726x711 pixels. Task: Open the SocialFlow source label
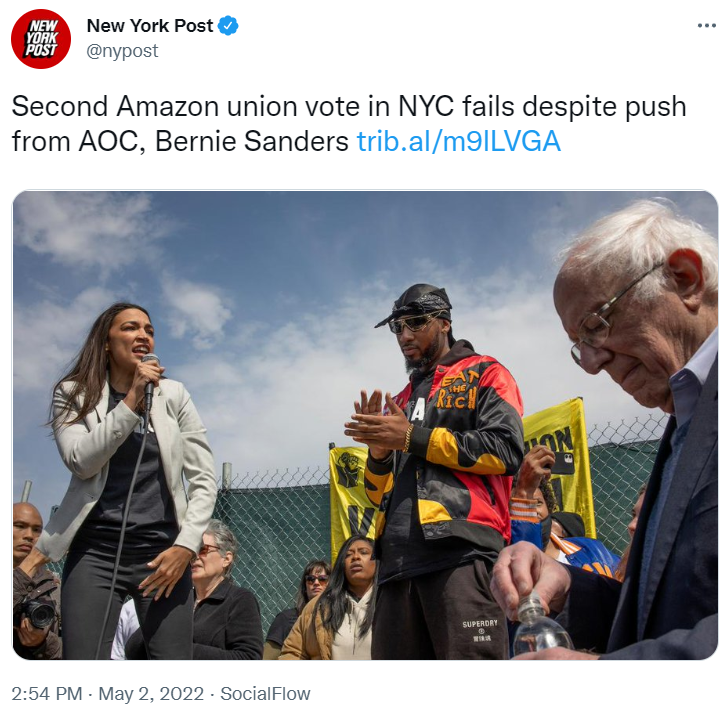tap(265, 694)
